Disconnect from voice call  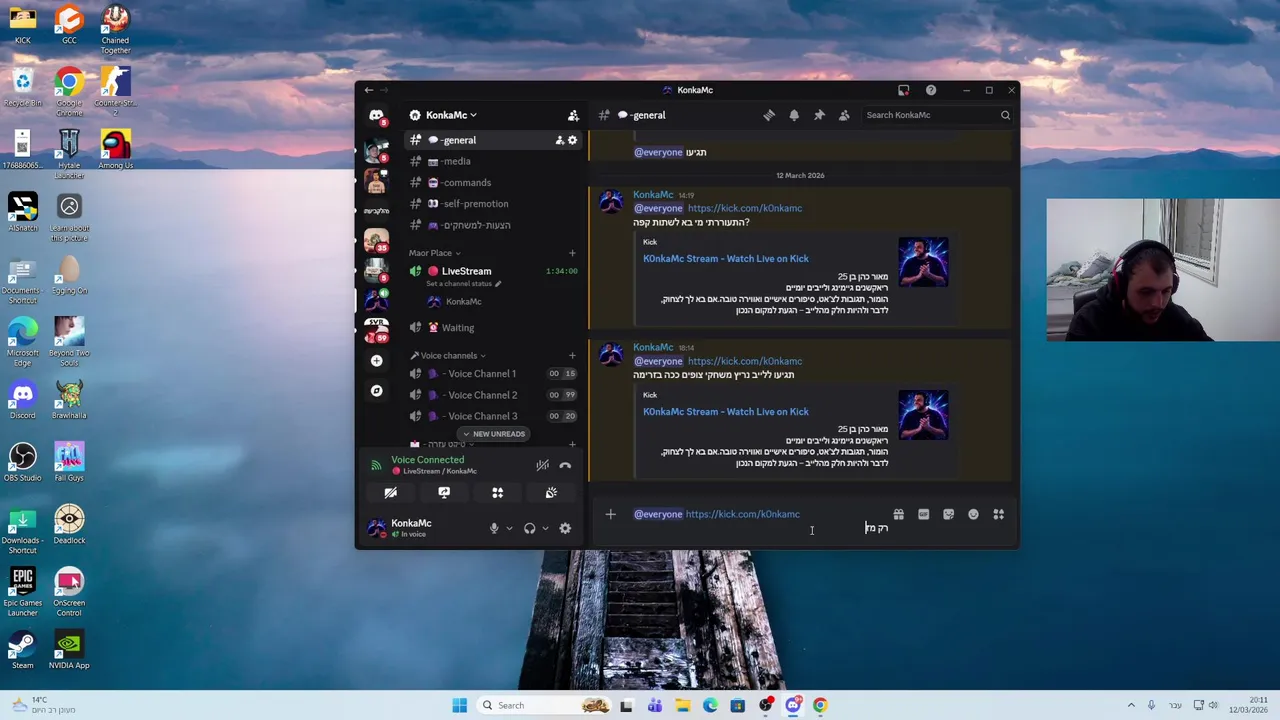tap(565, 465)
